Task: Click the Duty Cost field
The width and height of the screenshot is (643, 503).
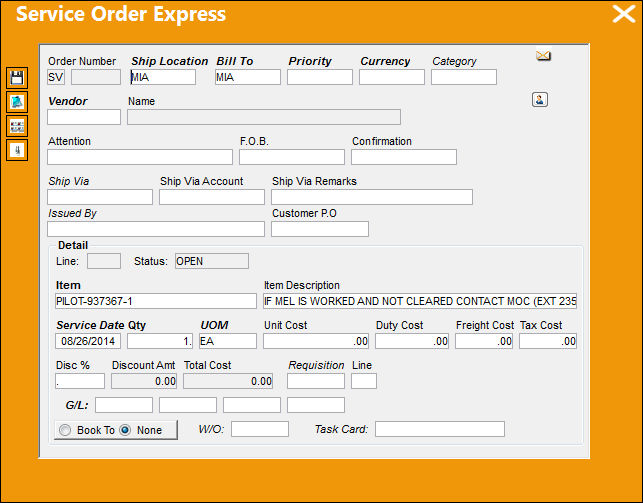Action: 412,341
